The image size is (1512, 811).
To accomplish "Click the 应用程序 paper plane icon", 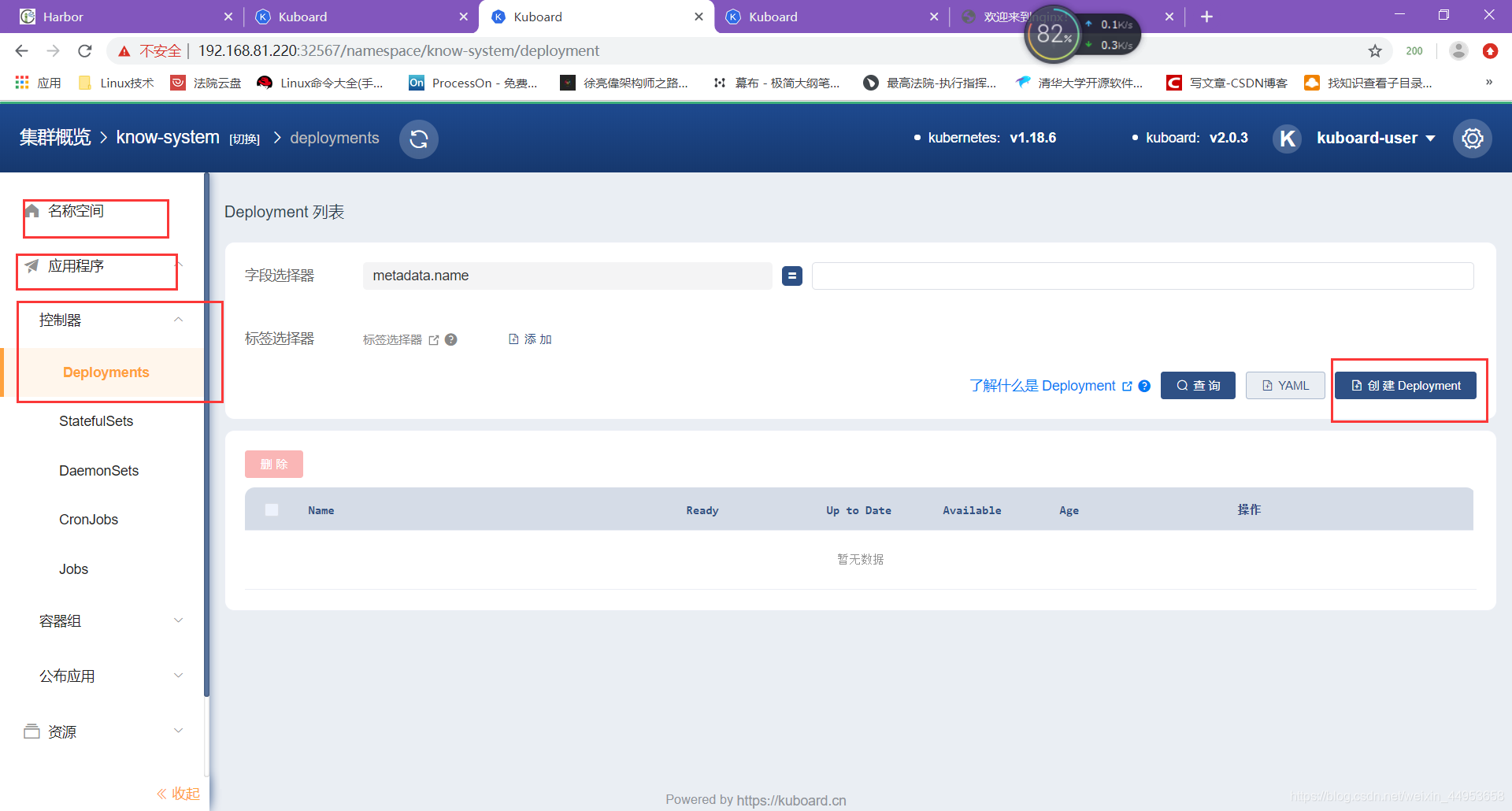I will (x=32, y=266).
